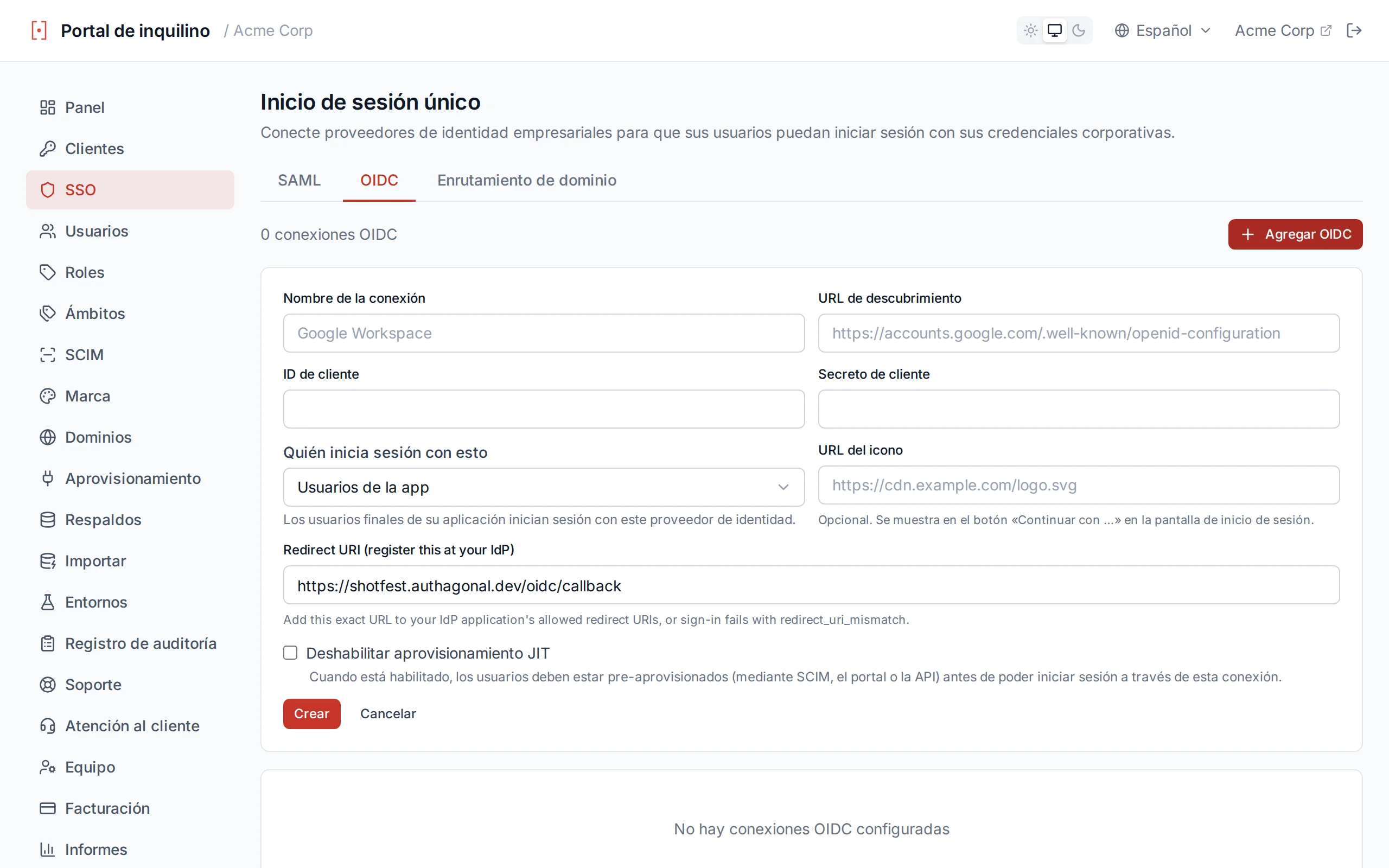Click the Portal de inquilino title
The width and height of the screenshot is (1389, 868).
136,30
